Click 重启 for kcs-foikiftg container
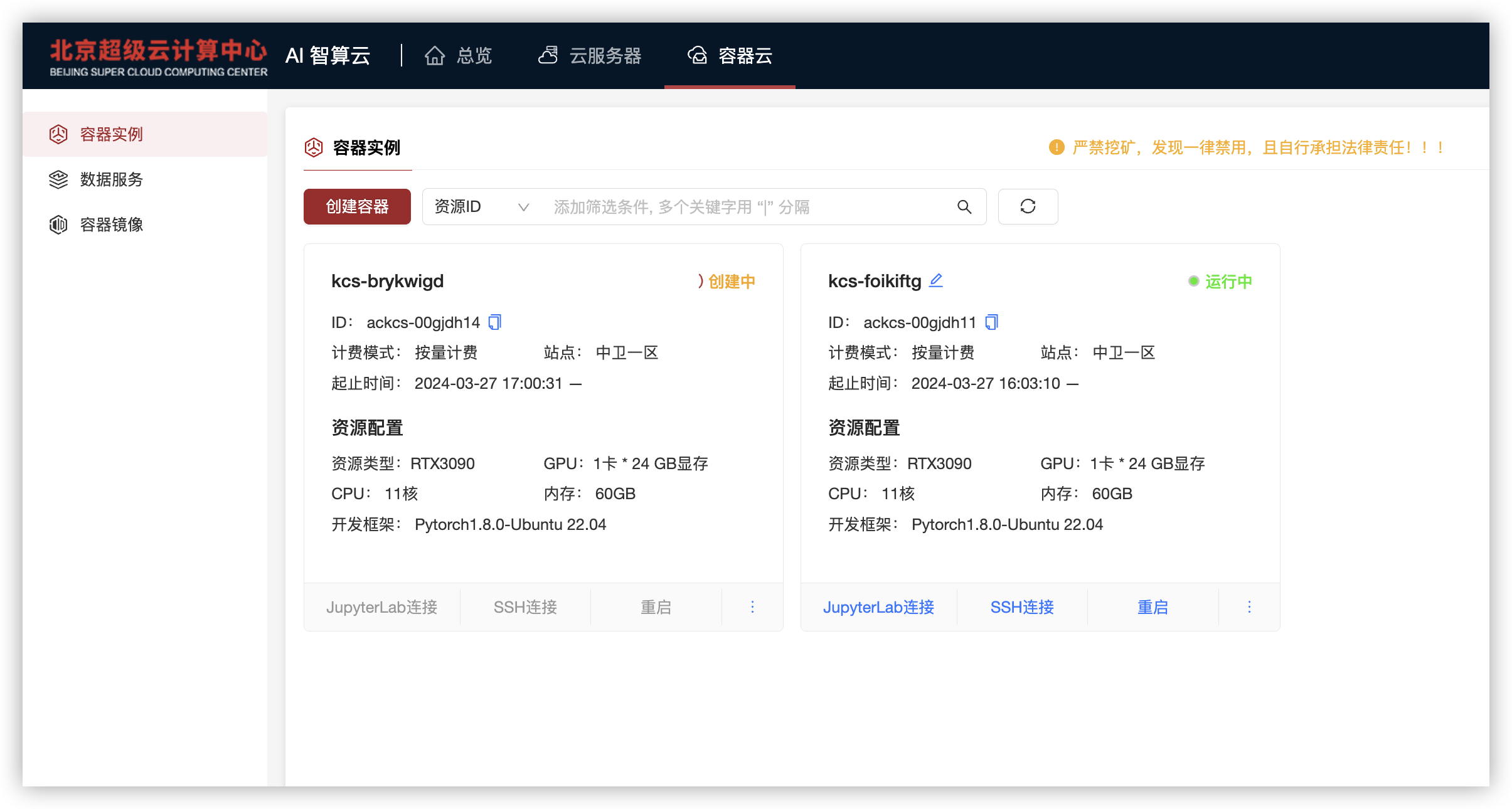This screenshot has width=1512, height=809. 1153,607
